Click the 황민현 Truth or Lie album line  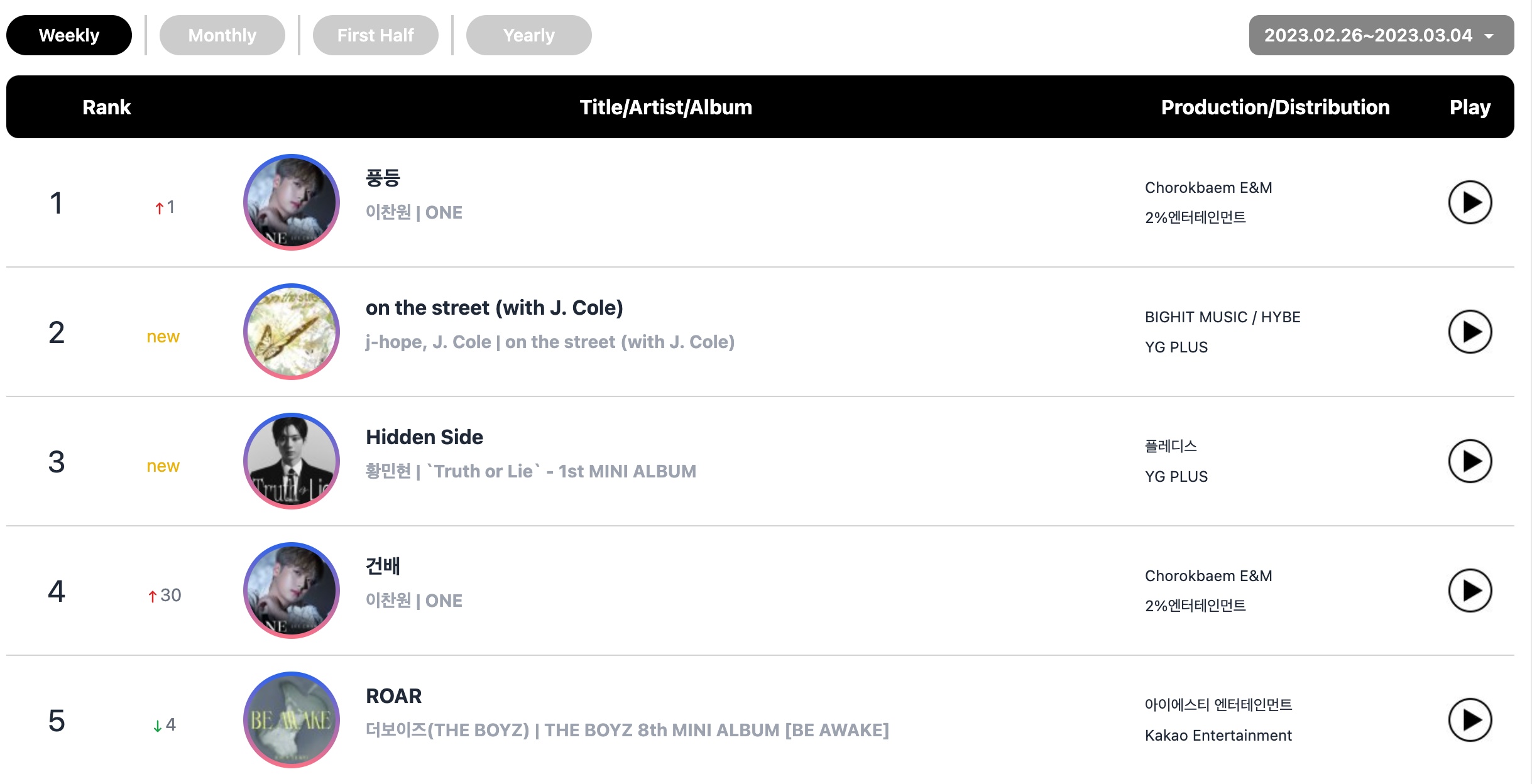531,471
